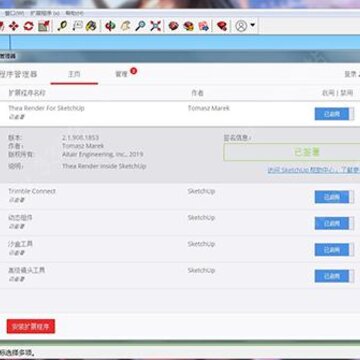Disable the 动态组件 extension toggle
This screenshot has width=360, height=360.
pyautogui.click(x=334, y=223)
